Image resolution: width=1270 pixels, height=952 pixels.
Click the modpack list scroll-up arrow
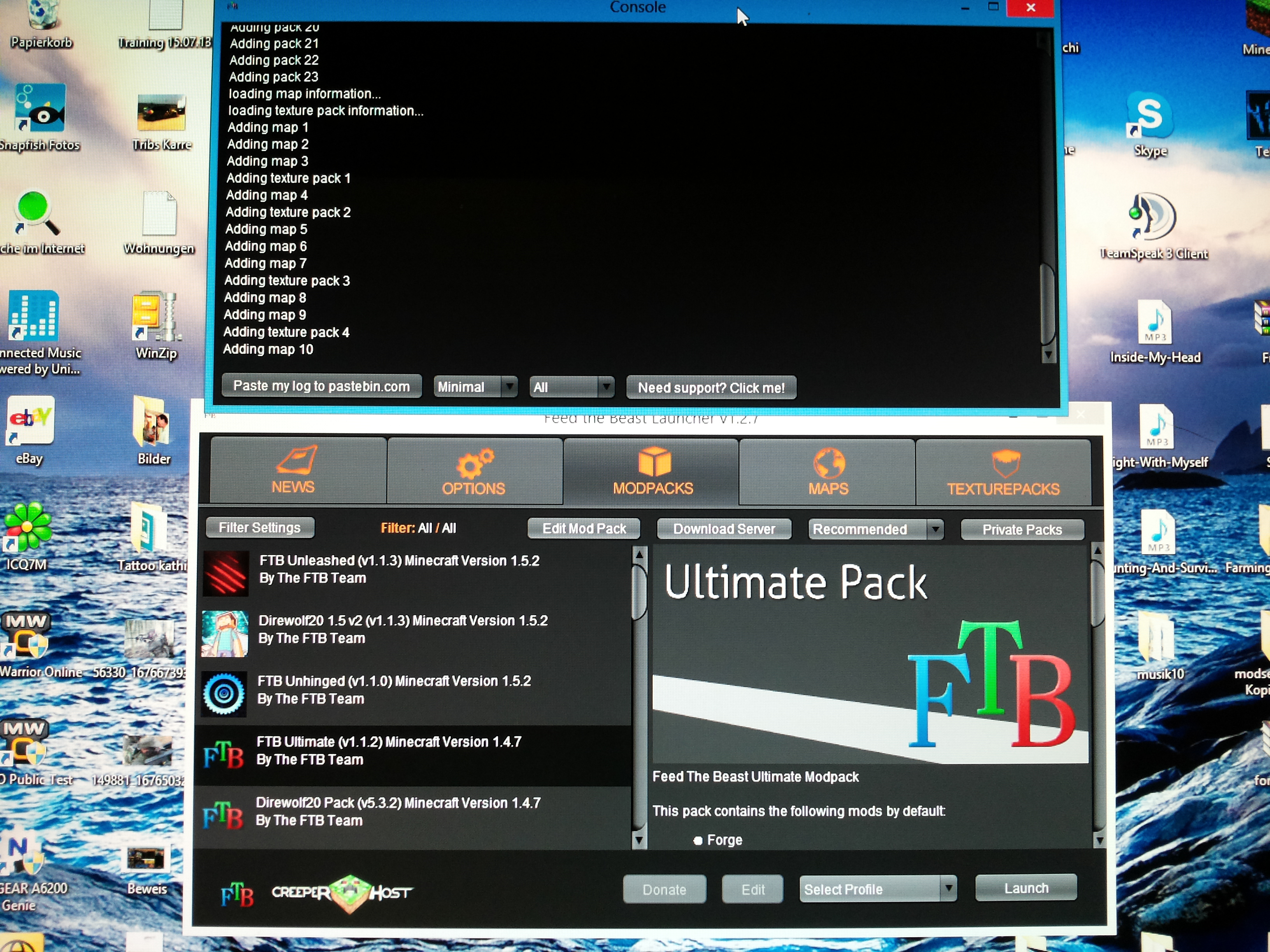[639, 554]
